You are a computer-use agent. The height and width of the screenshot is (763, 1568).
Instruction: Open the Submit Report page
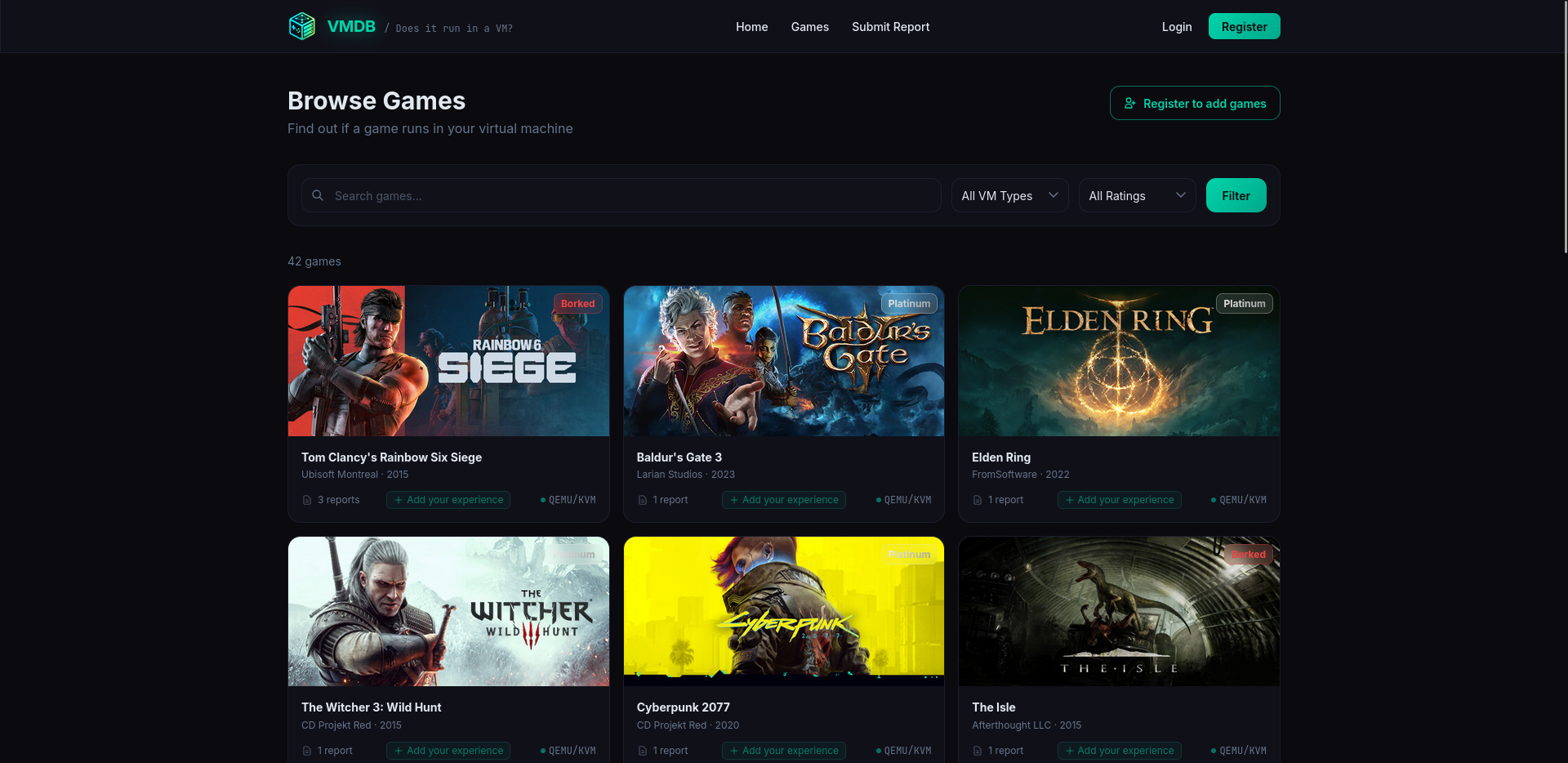[890, 27]
